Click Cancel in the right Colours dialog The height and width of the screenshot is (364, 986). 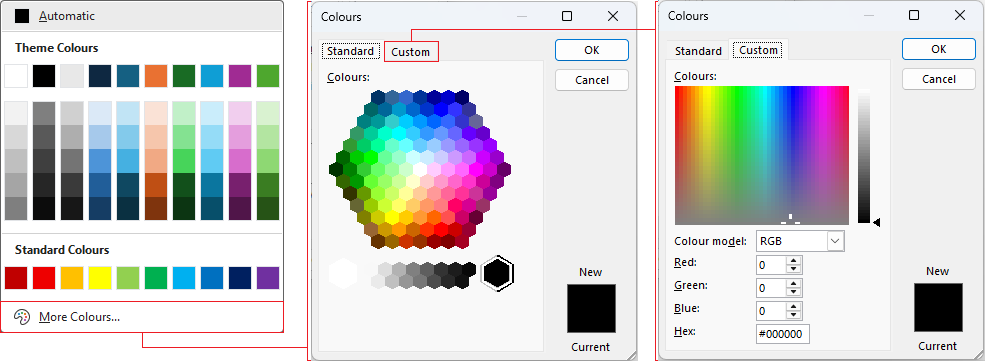point(939,79)
